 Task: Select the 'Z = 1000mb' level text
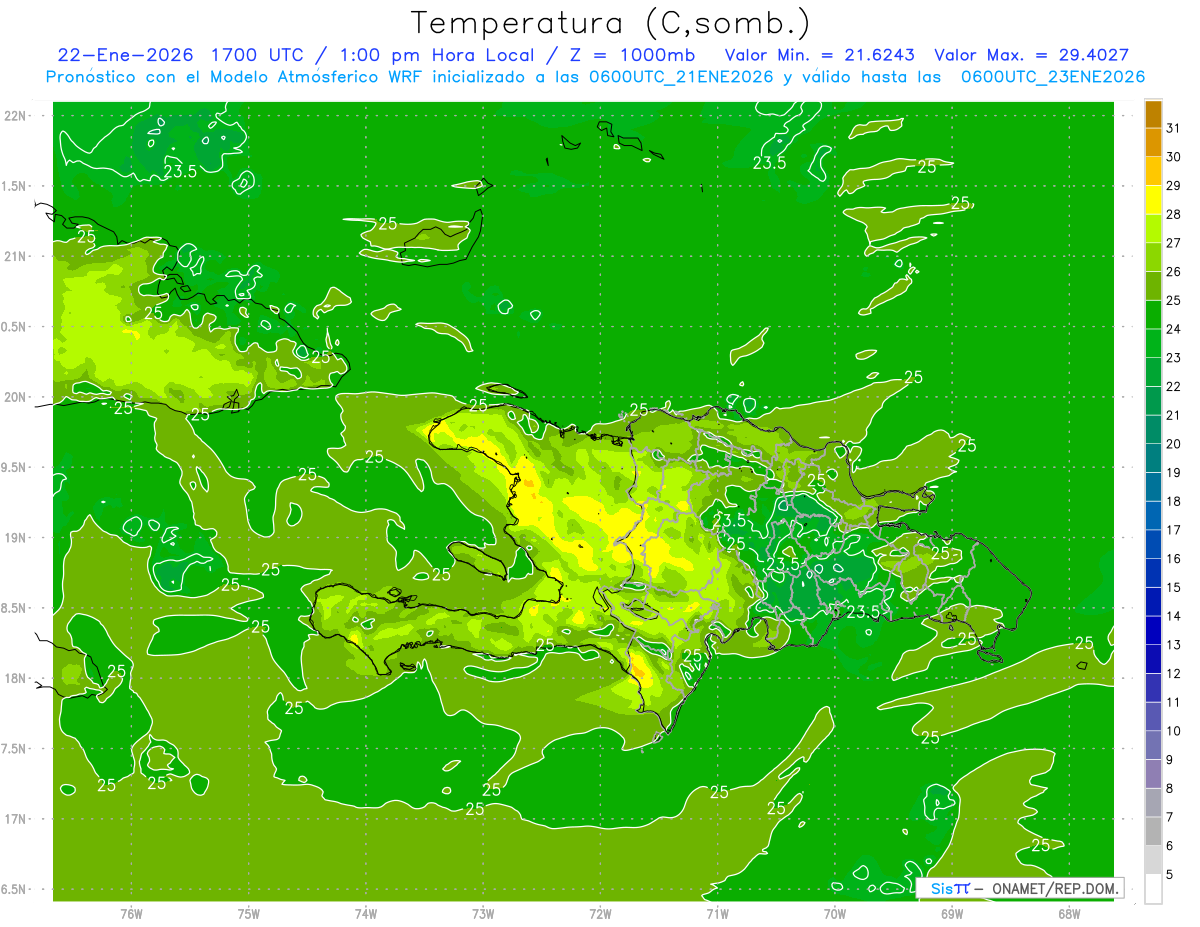pos(632,55)
